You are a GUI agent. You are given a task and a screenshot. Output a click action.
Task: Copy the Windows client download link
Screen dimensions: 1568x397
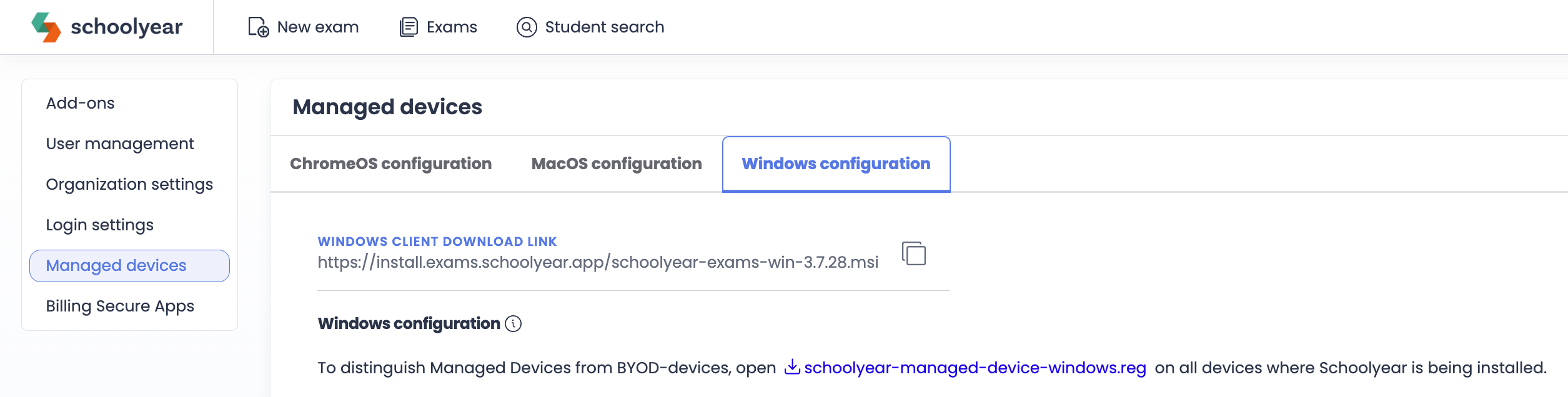tap(914, 253)
